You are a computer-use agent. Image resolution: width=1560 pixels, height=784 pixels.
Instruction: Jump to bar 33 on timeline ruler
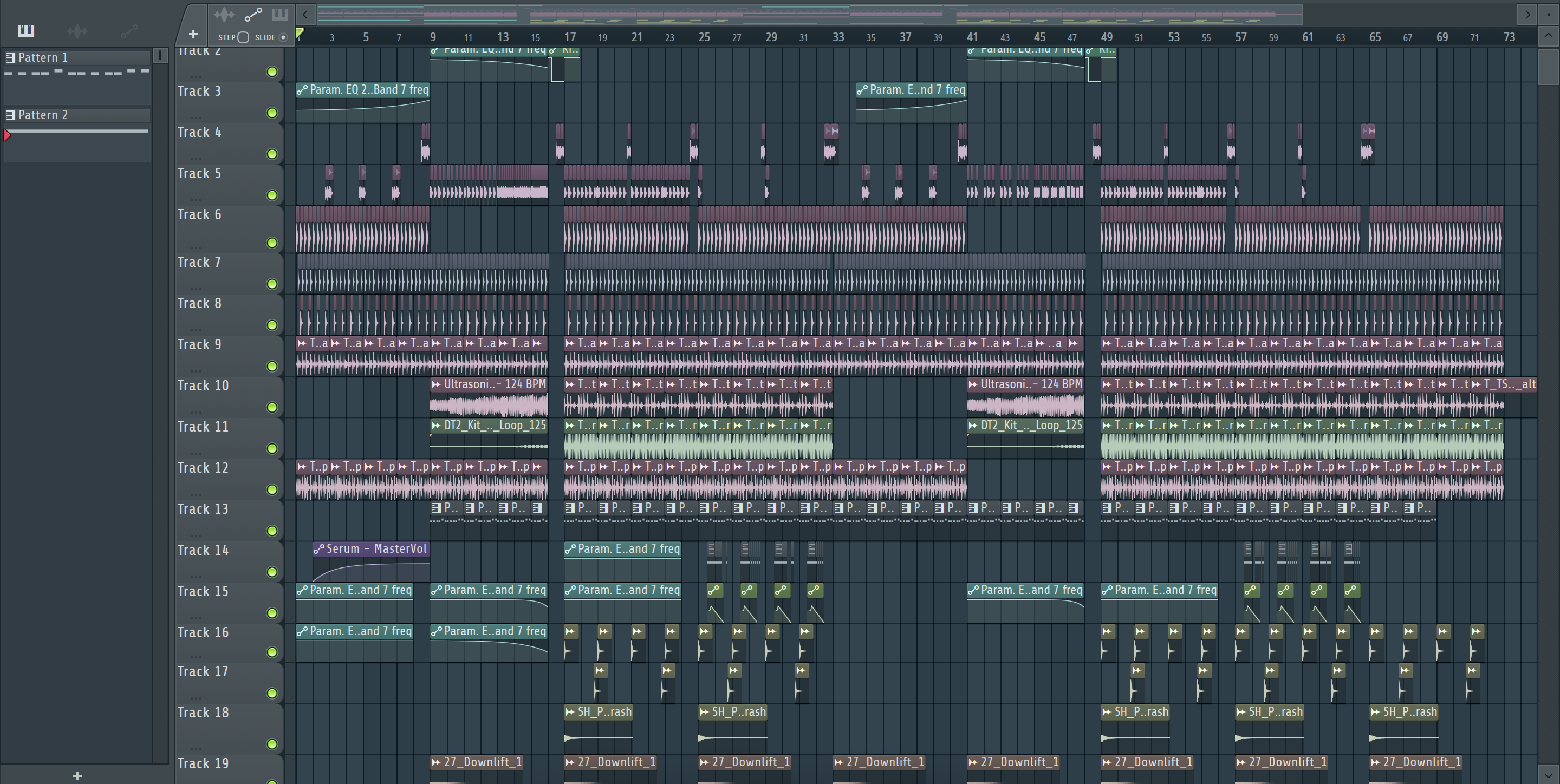click(x=838, y=37)
